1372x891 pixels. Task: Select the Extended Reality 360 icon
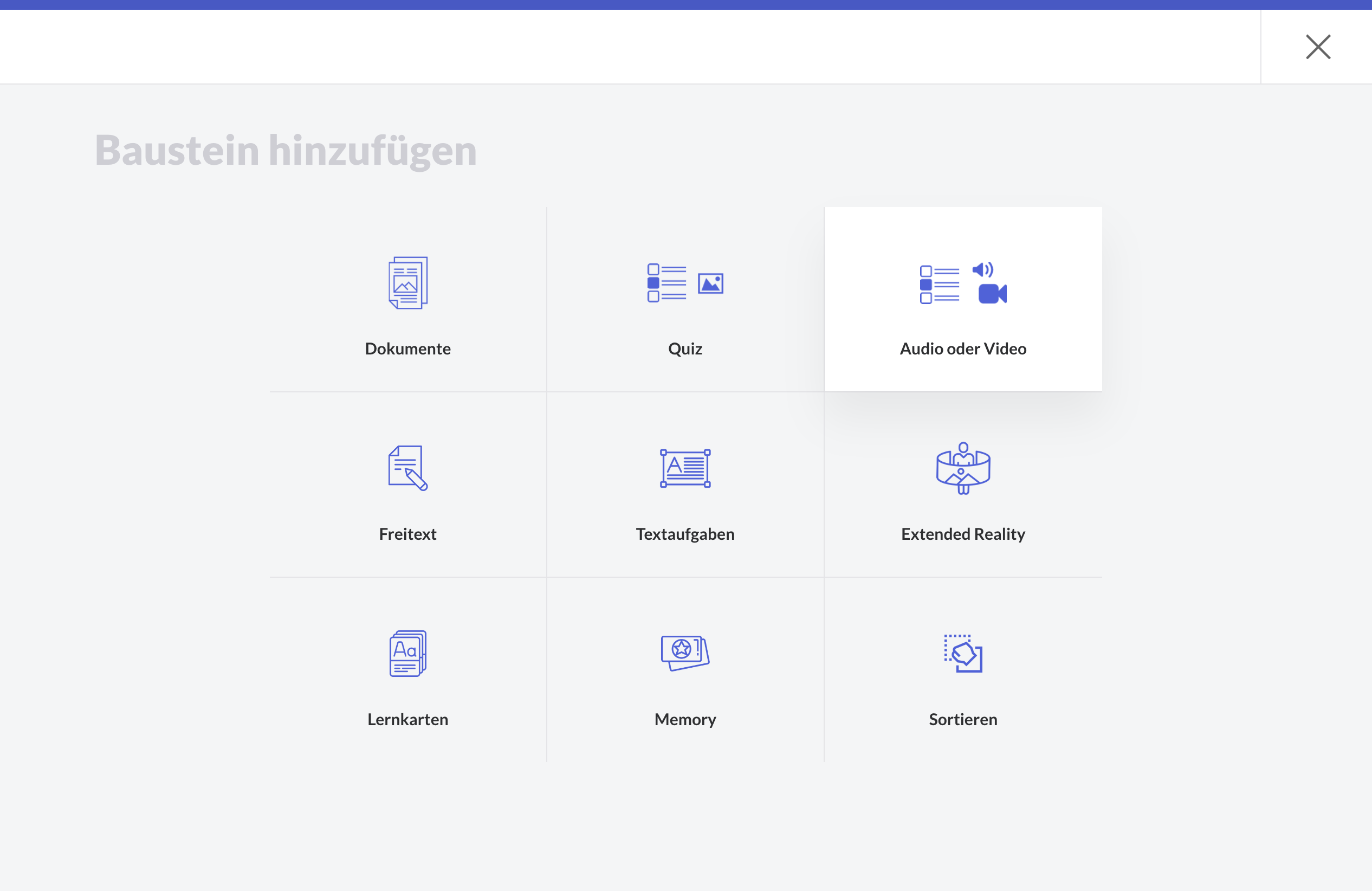click(x=963, y=468)
